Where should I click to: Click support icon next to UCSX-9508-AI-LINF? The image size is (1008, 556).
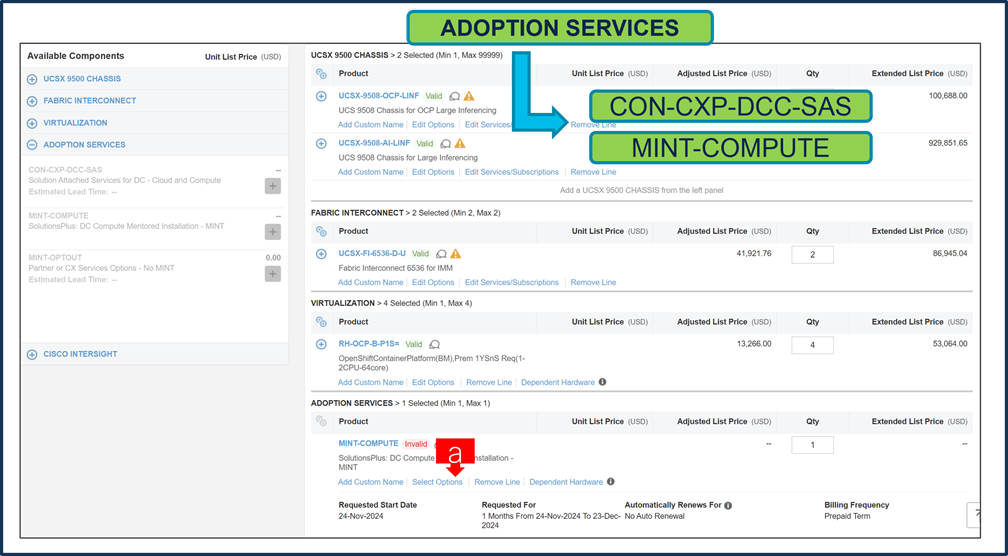pos(446,144)
